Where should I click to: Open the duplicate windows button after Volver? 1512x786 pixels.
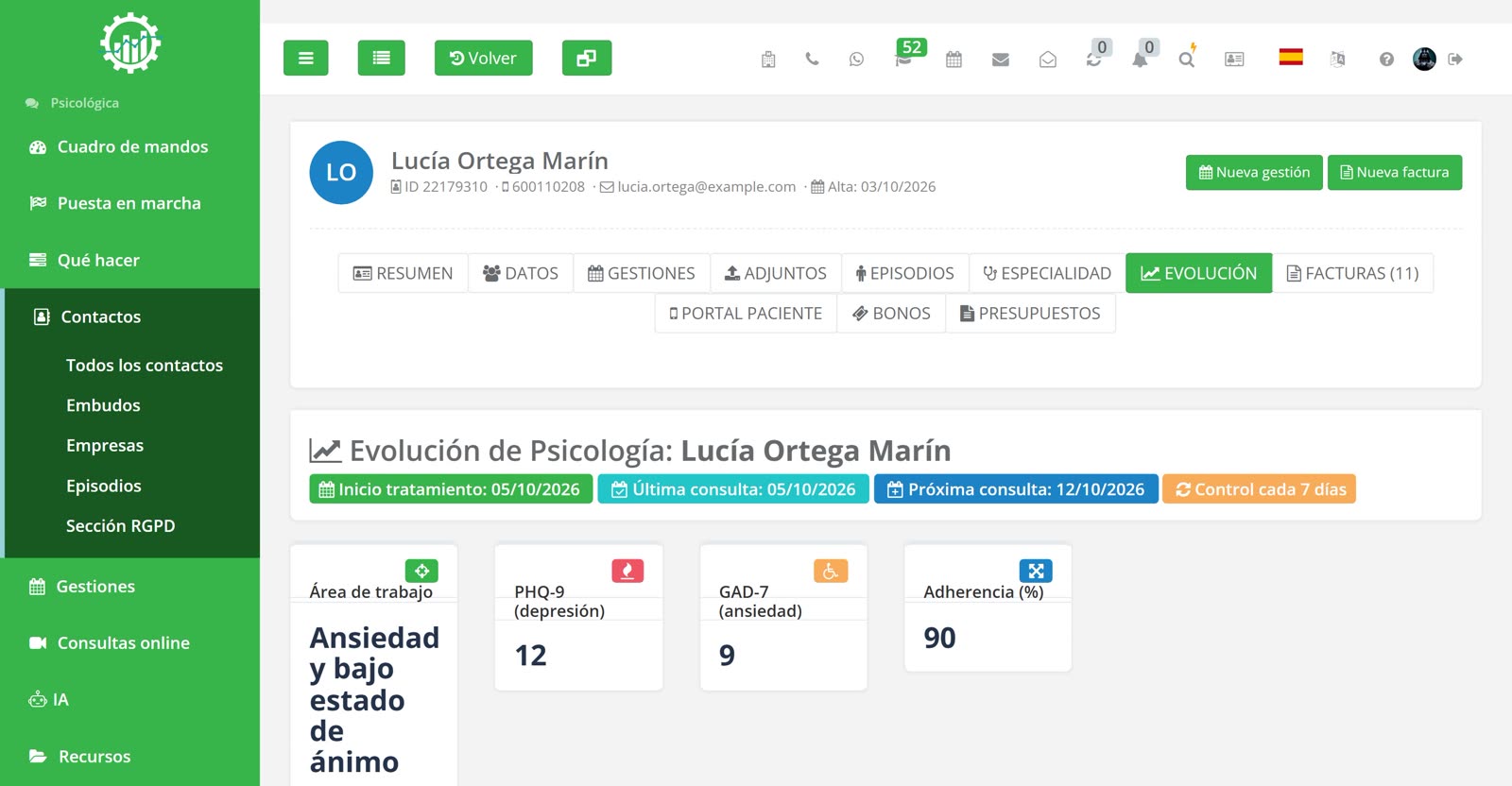click(x=587, y=58)
